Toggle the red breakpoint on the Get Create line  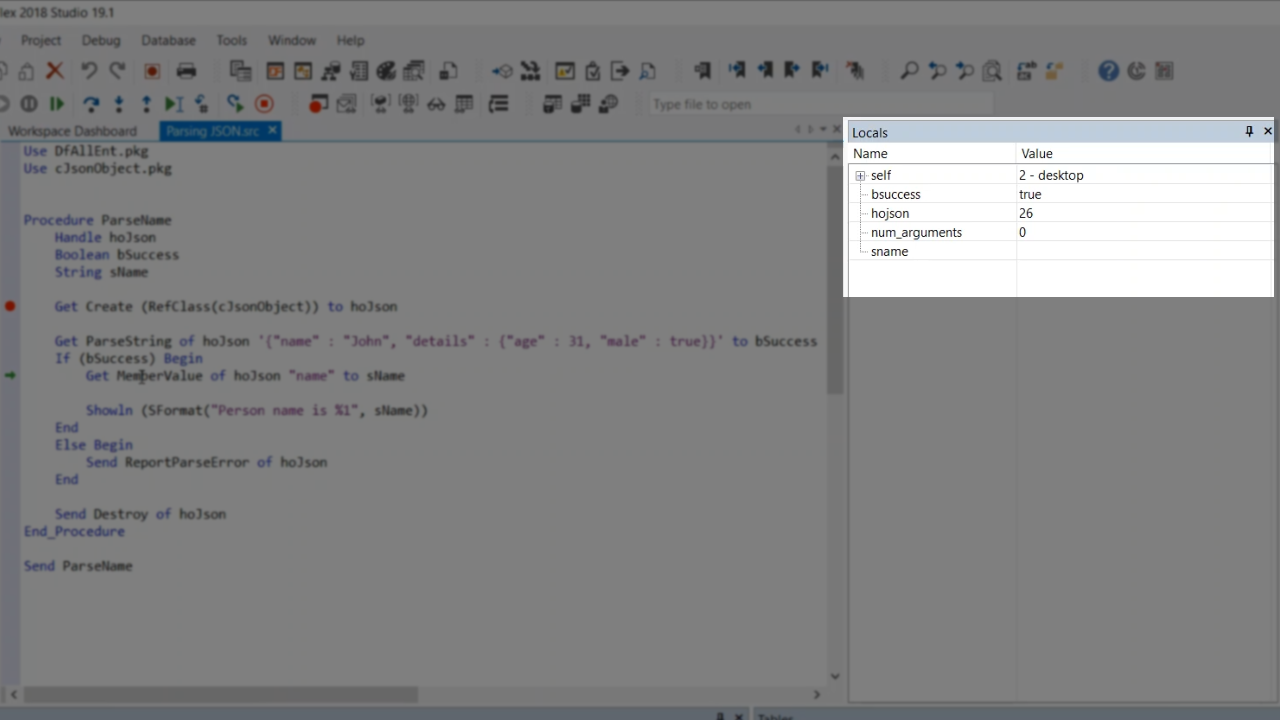[x=10, y=307]
